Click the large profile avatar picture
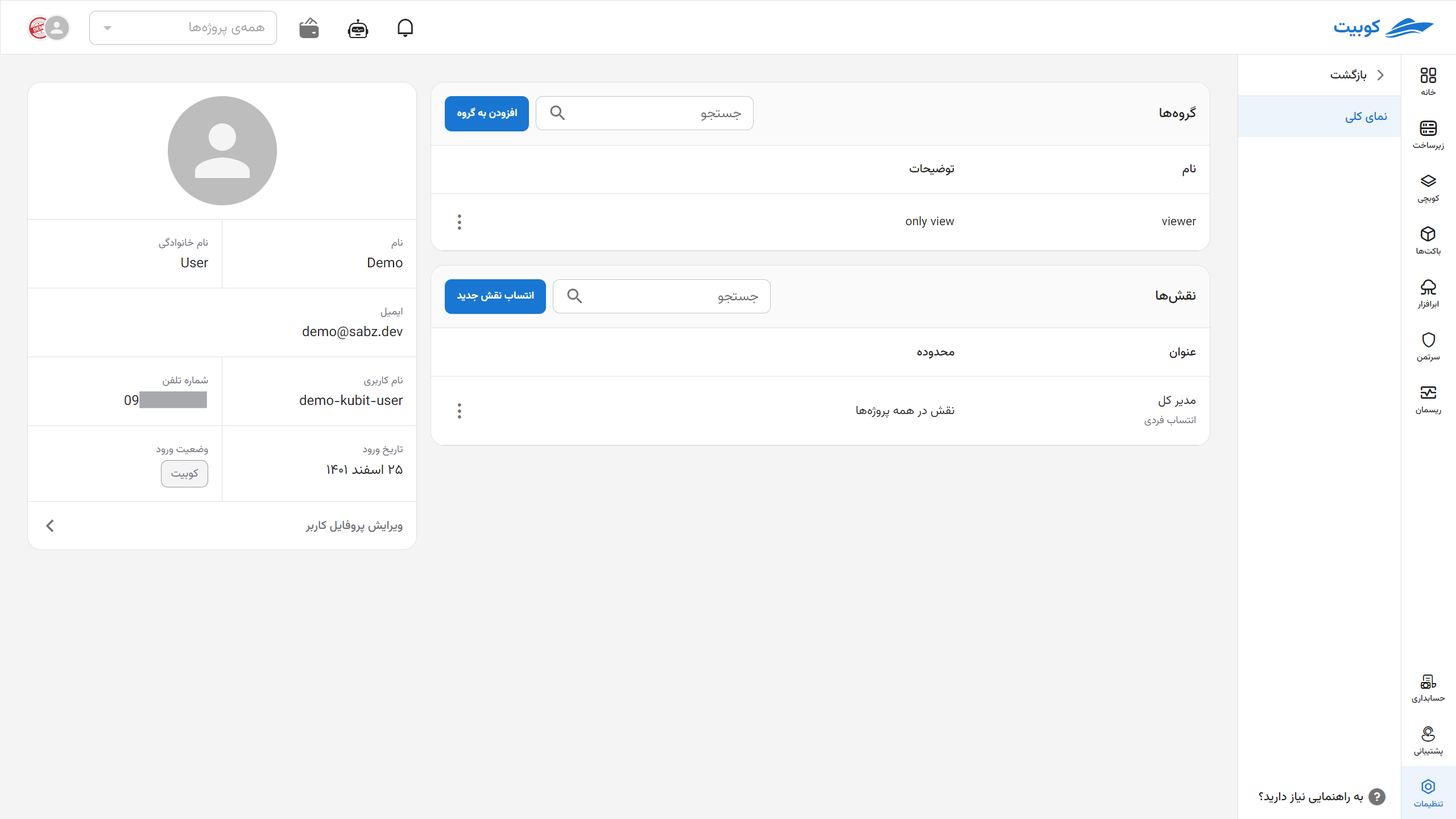 [222, 151]
